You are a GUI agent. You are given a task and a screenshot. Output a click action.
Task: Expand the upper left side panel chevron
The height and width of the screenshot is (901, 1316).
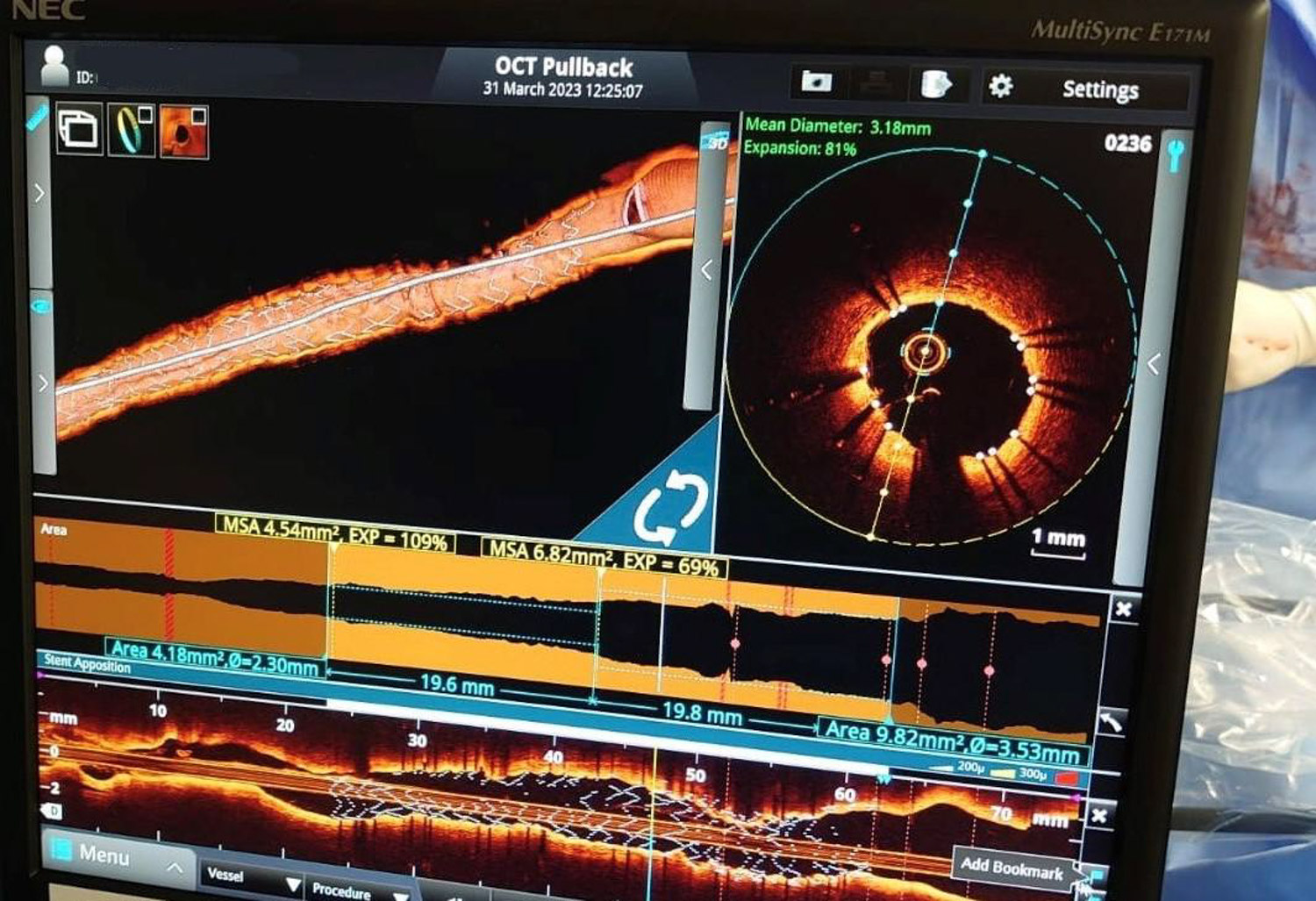click(39, 193)
